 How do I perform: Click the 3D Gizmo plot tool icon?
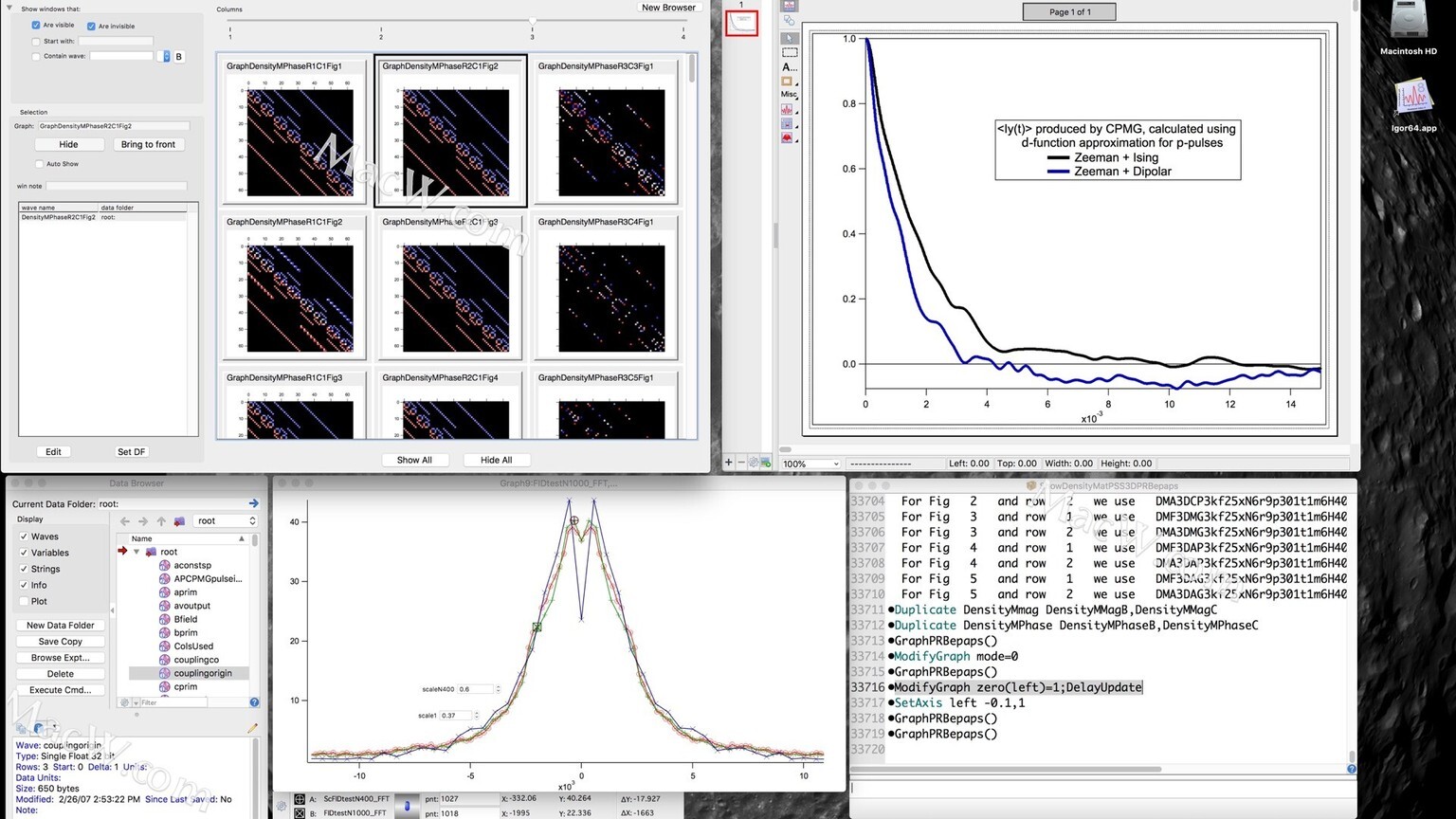788,138
